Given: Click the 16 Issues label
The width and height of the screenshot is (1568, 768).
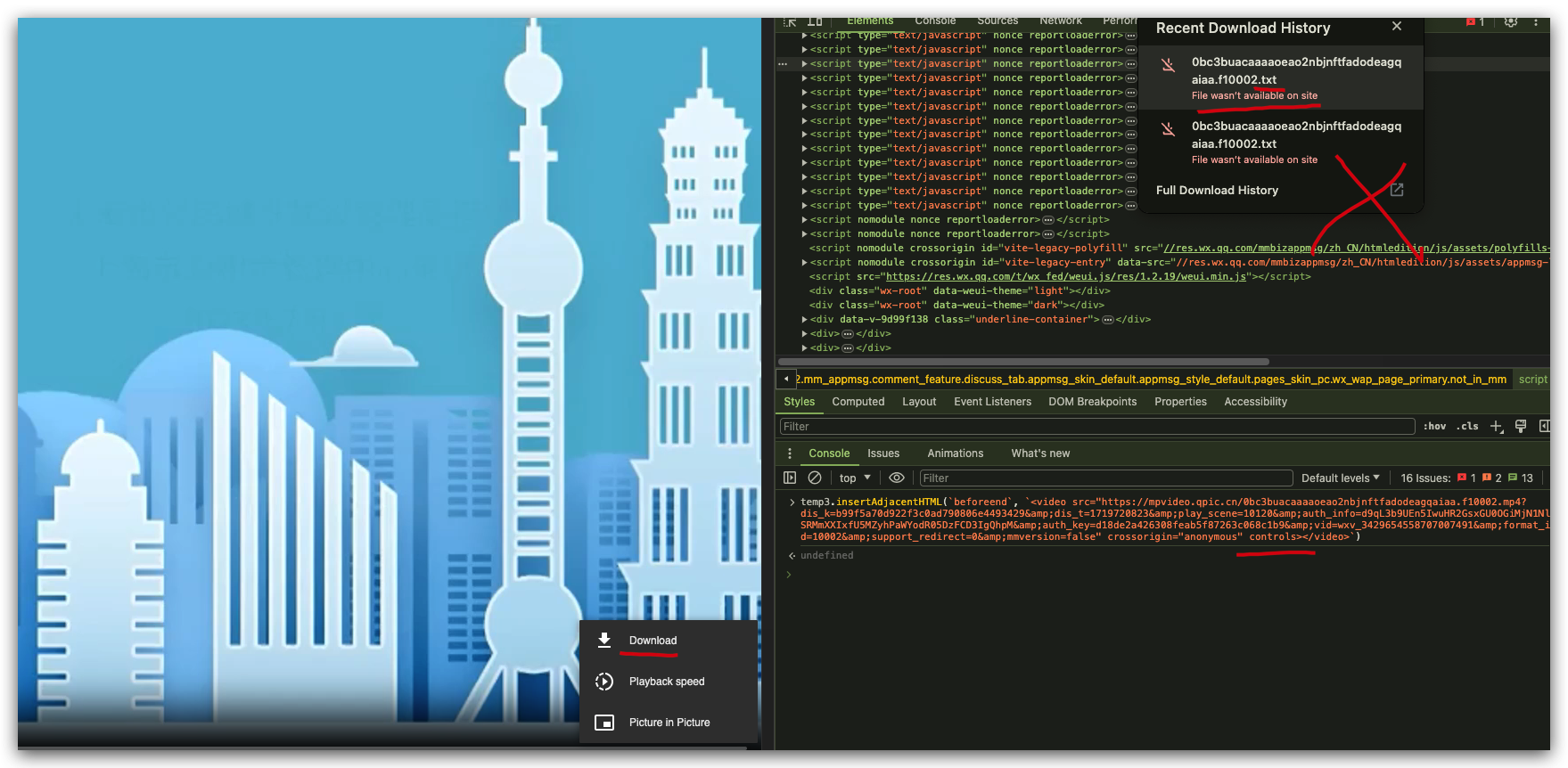Looking at the screenshot, I should click(x=1425, y=478).
